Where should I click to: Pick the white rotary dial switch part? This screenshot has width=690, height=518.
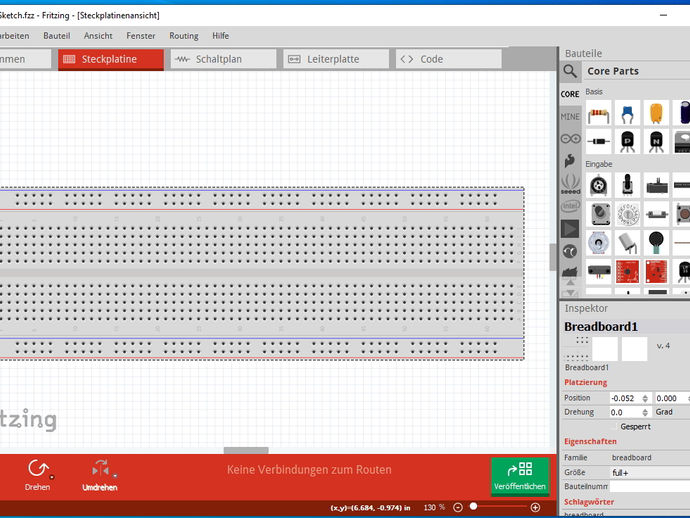[628, 214]
